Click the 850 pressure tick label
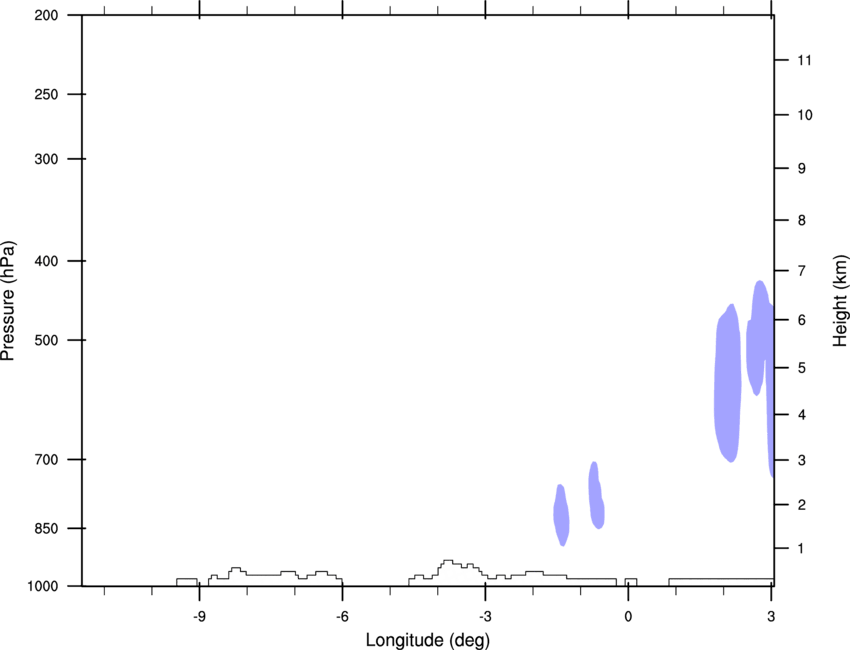 47,528
